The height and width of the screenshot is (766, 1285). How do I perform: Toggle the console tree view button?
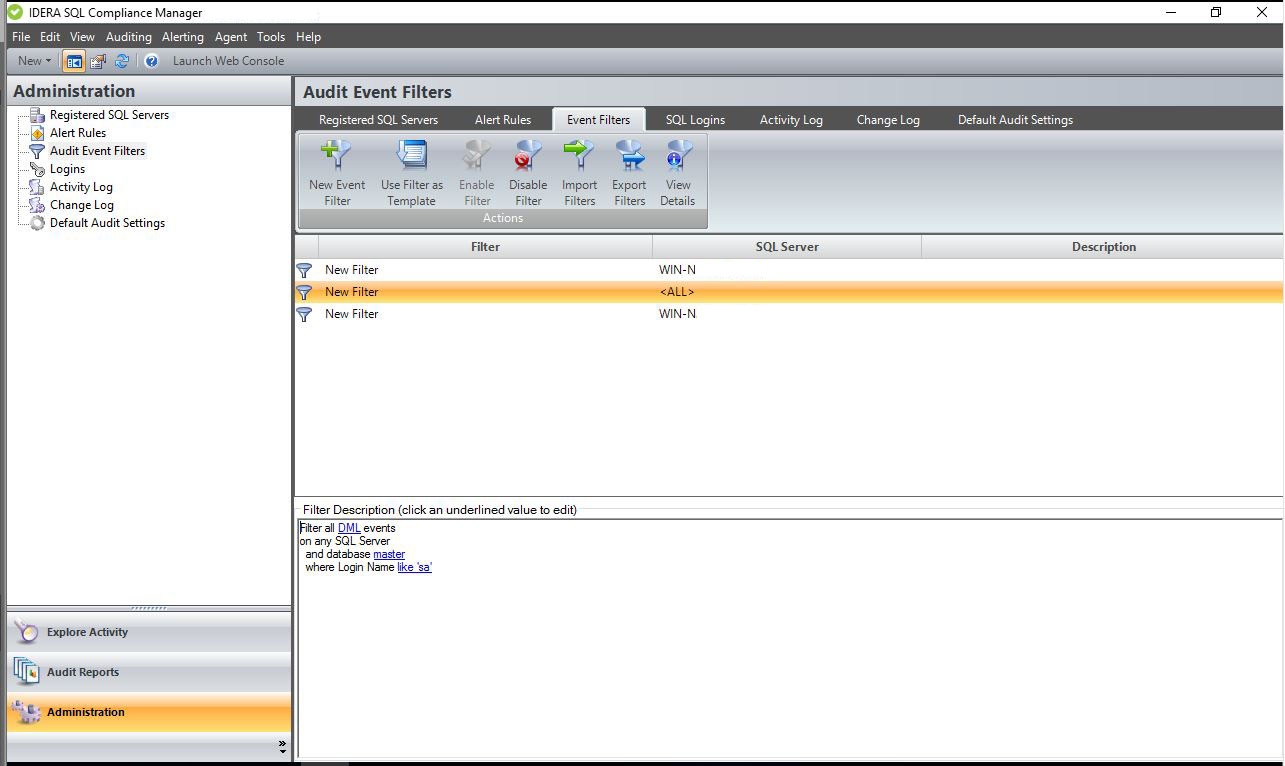(74, 61)
